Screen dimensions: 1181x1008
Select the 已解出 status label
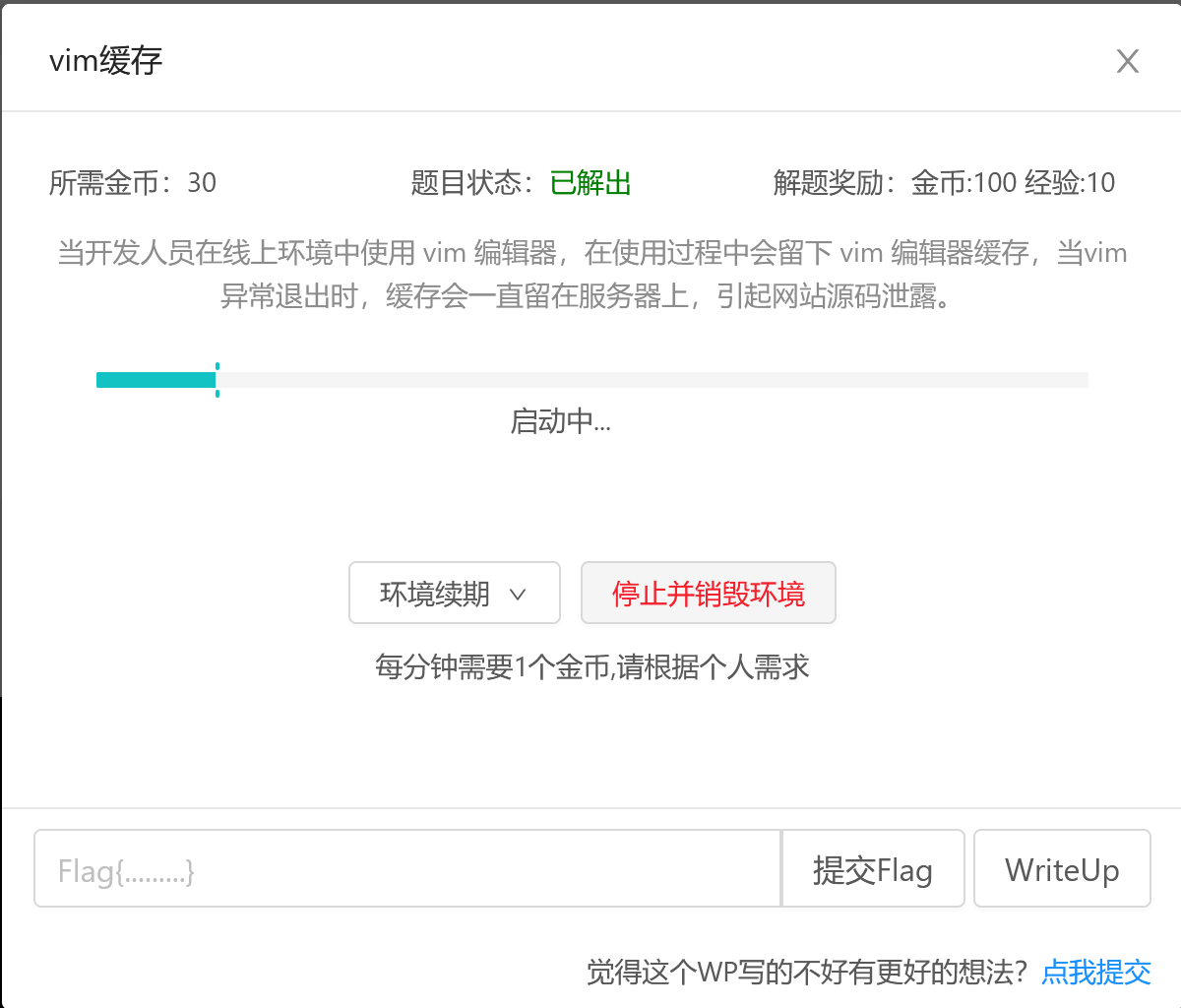click(590, 183)
